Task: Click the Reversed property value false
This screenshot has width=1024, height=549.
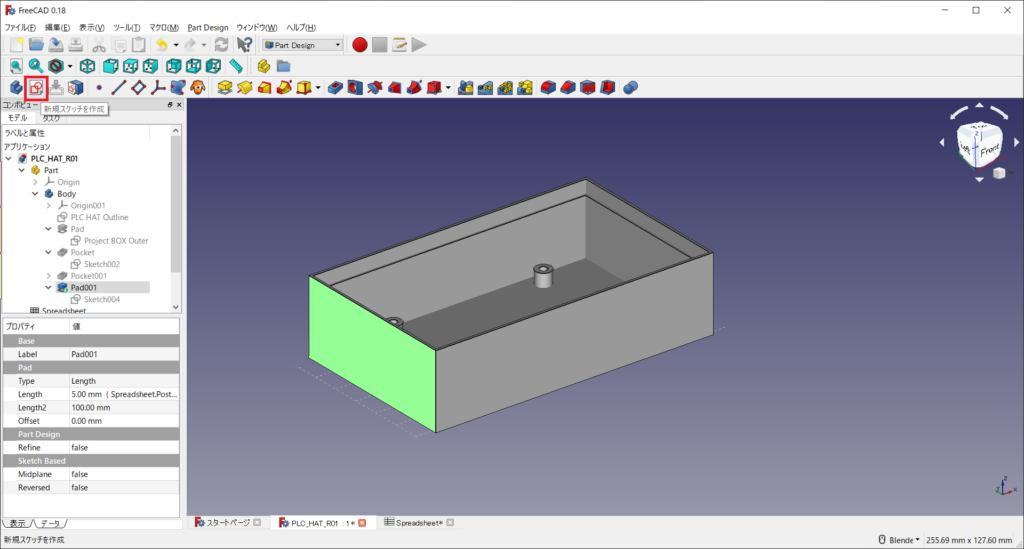Action: point(80,487)
